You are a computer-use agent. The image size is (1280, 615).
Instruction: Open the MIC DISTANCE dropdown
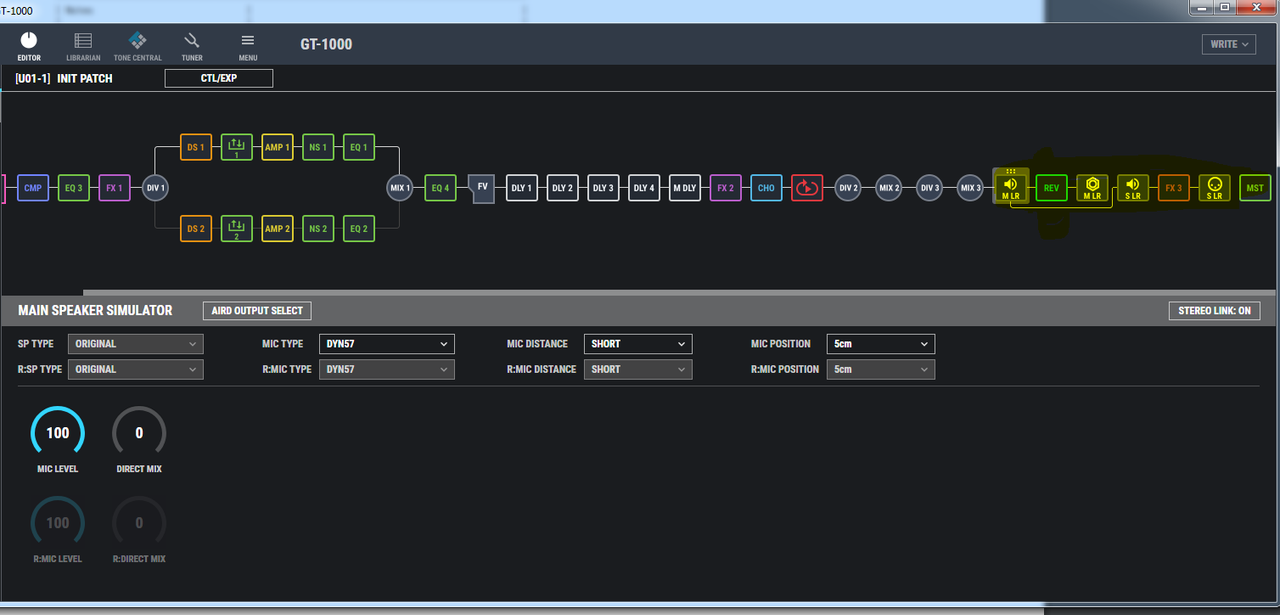coord(638,344)
